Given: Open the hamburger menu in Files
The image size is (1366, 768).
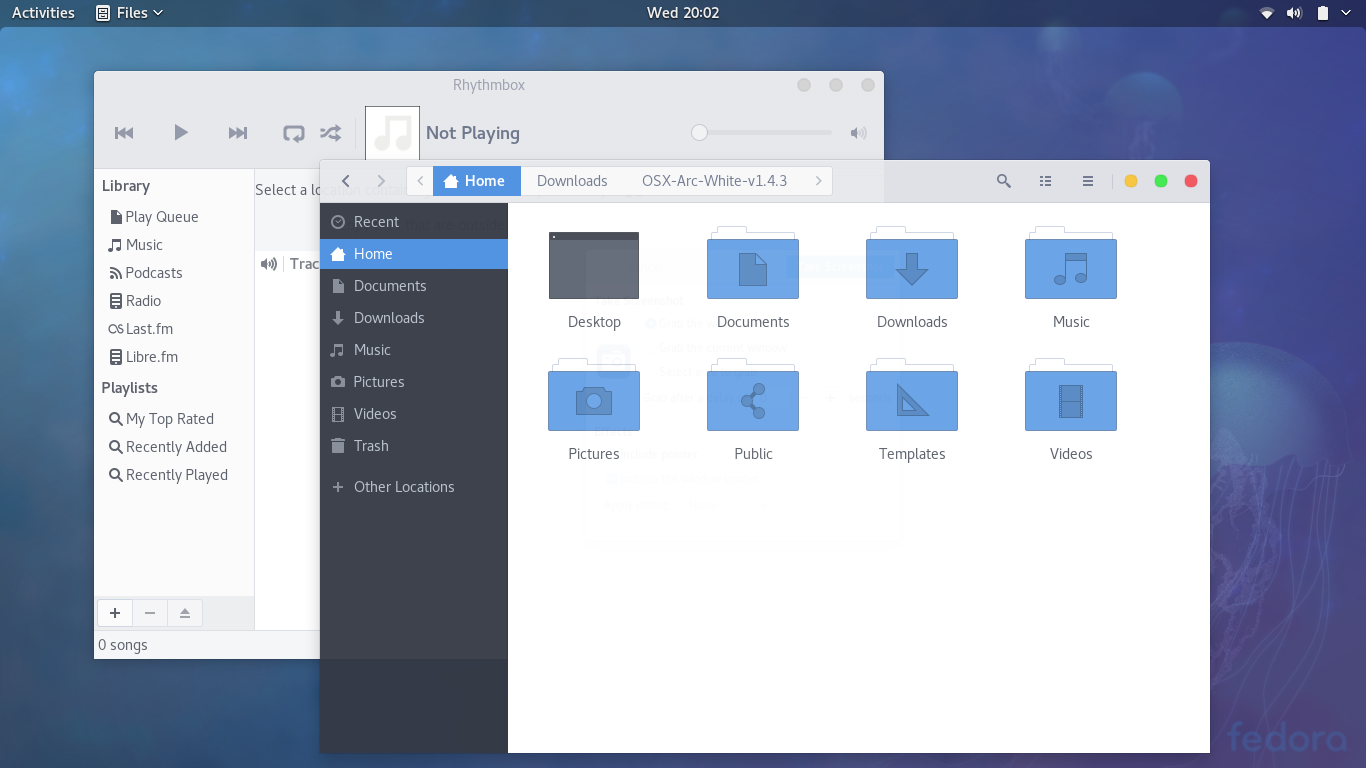Looking at the screenshot, I should point(1088,181).
